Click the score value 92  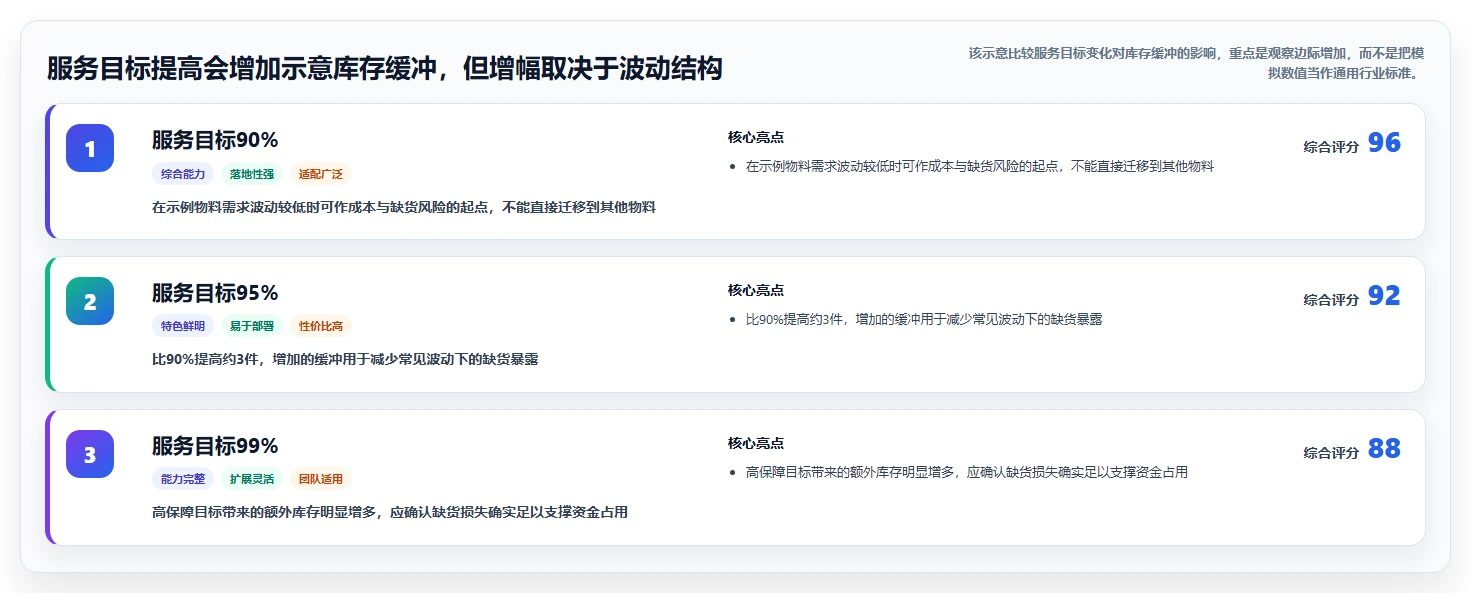click(x=1384, y=296)
